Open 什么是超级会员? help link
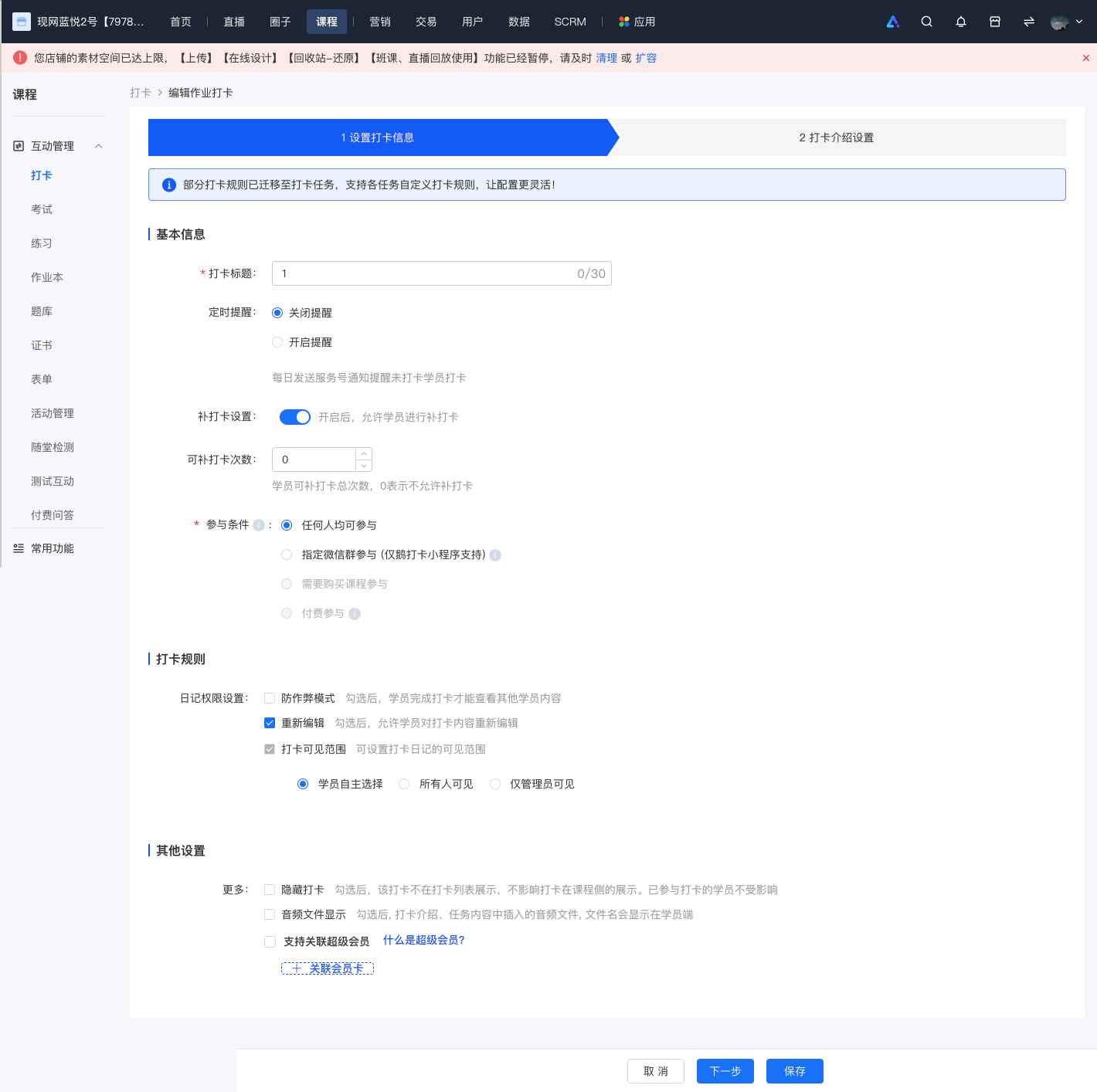Viewport: 1097px width, 1092px height. tap(424, 940)
